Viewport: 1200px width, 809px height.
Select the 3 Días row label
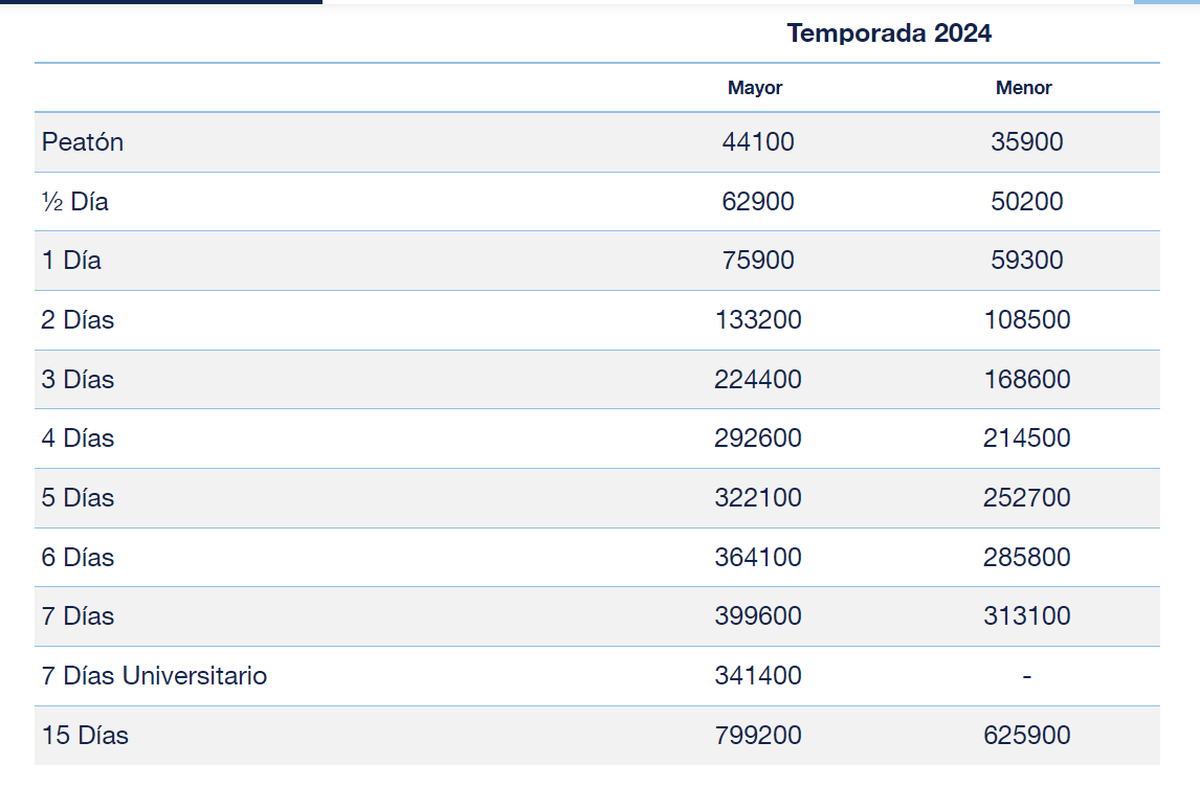(x=78, y=380)
